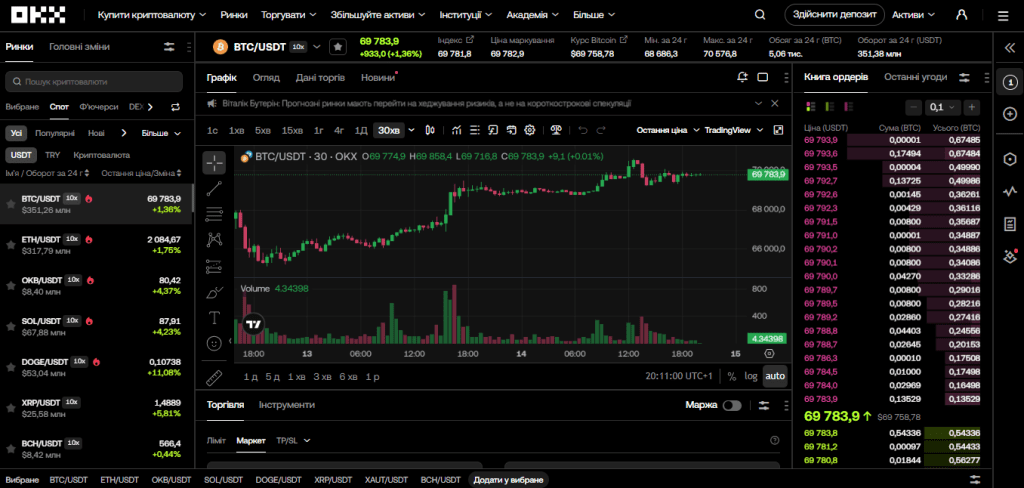This screenshot has height=488, width=1024.
Task: Click the Здійснити депозит button
Action: [x=835, y=14]
